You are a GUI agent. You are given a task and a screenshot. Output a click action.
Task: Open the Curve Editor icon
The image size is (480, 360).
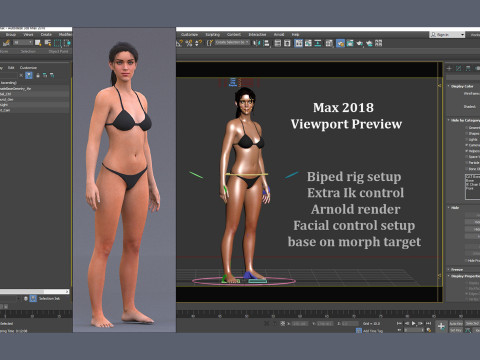pos(308,43)
